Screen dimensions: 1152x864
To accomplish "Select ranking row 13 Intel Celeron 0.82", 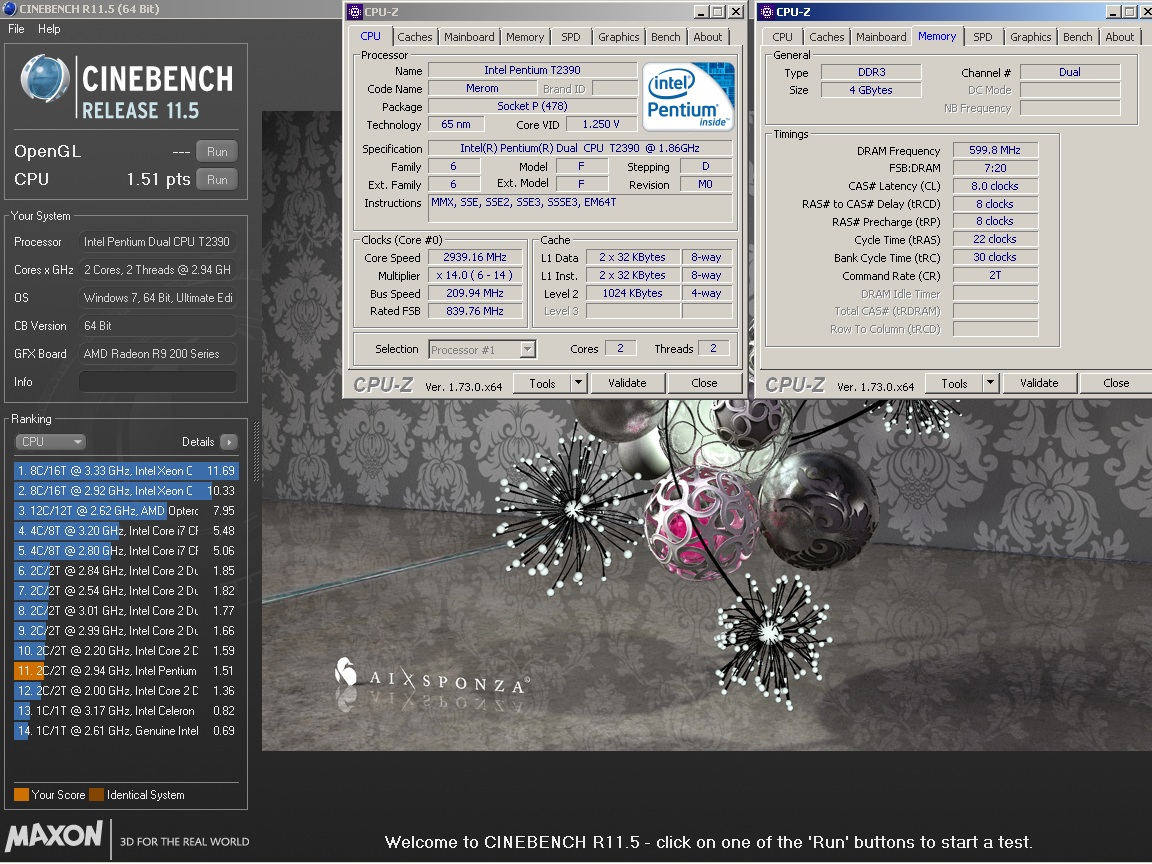I will click(x=126, y=710).
